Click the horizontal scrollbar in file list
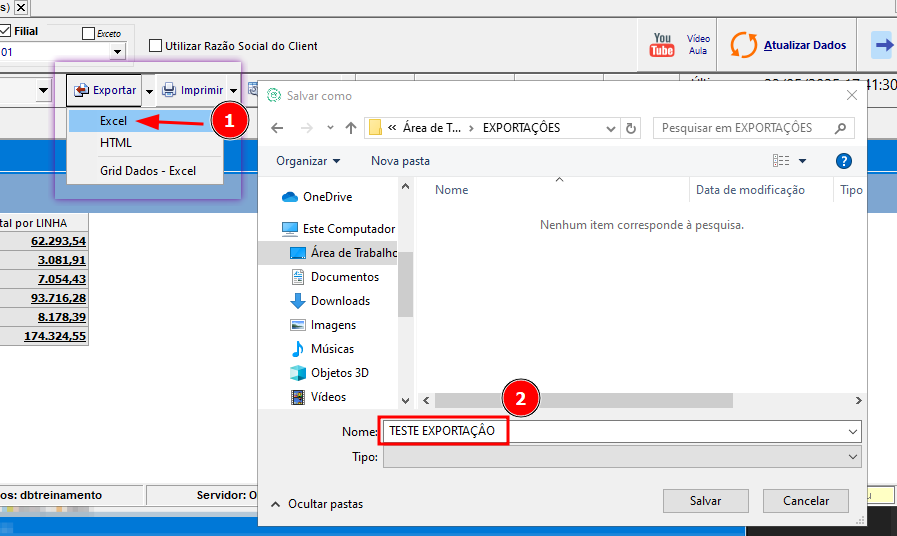897x536 pixels. point(584,400)
